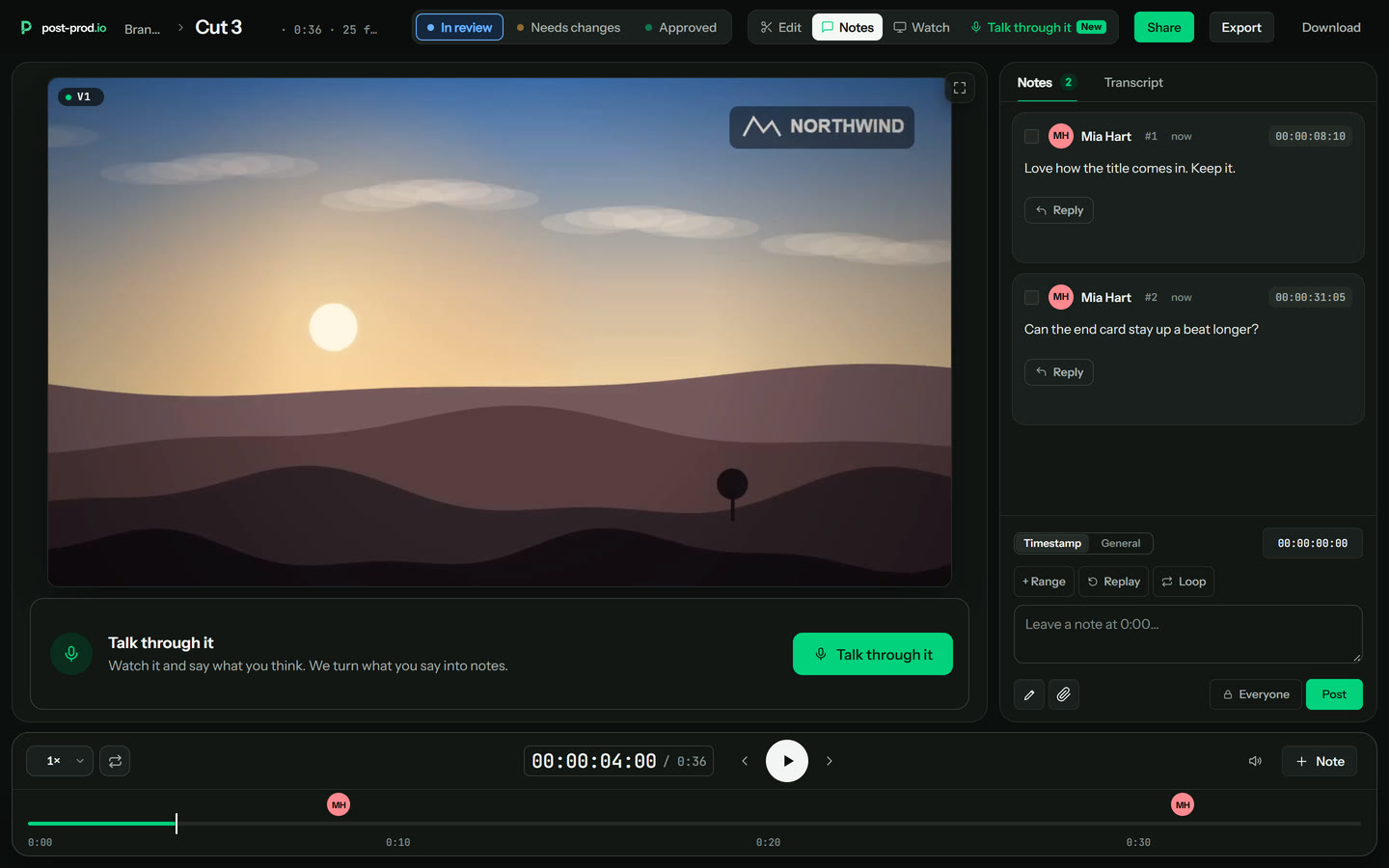Open the Transcript tab
The width and height of the screenshot is (1389, 868).
[x=1133, y=82]
